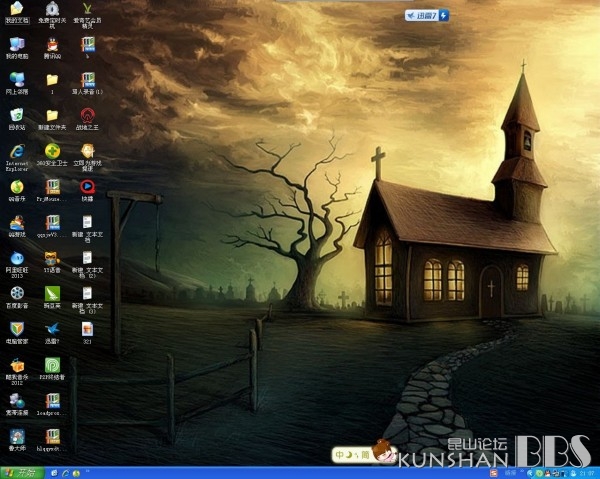Open the QQ游戏 shortcut
Image resolution: width=600 pixels, height=479 pixels.
pyautogui.click(x=17, y=226)
